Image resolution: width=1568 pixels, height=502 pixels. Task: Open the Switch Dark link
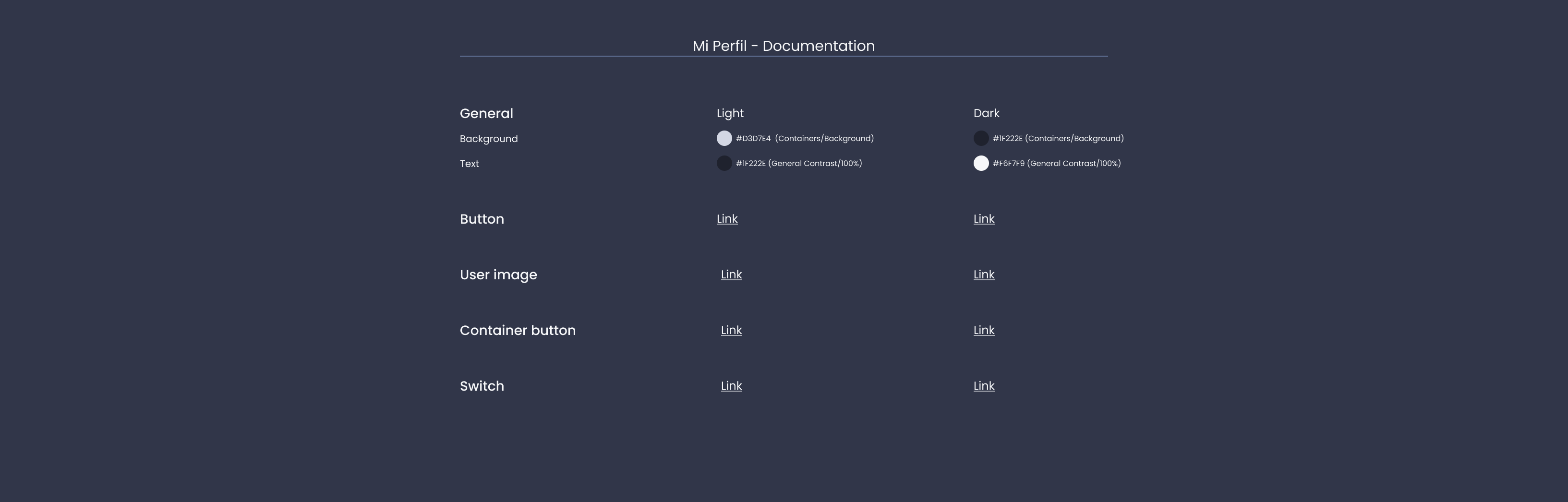(x=984, y=386)
